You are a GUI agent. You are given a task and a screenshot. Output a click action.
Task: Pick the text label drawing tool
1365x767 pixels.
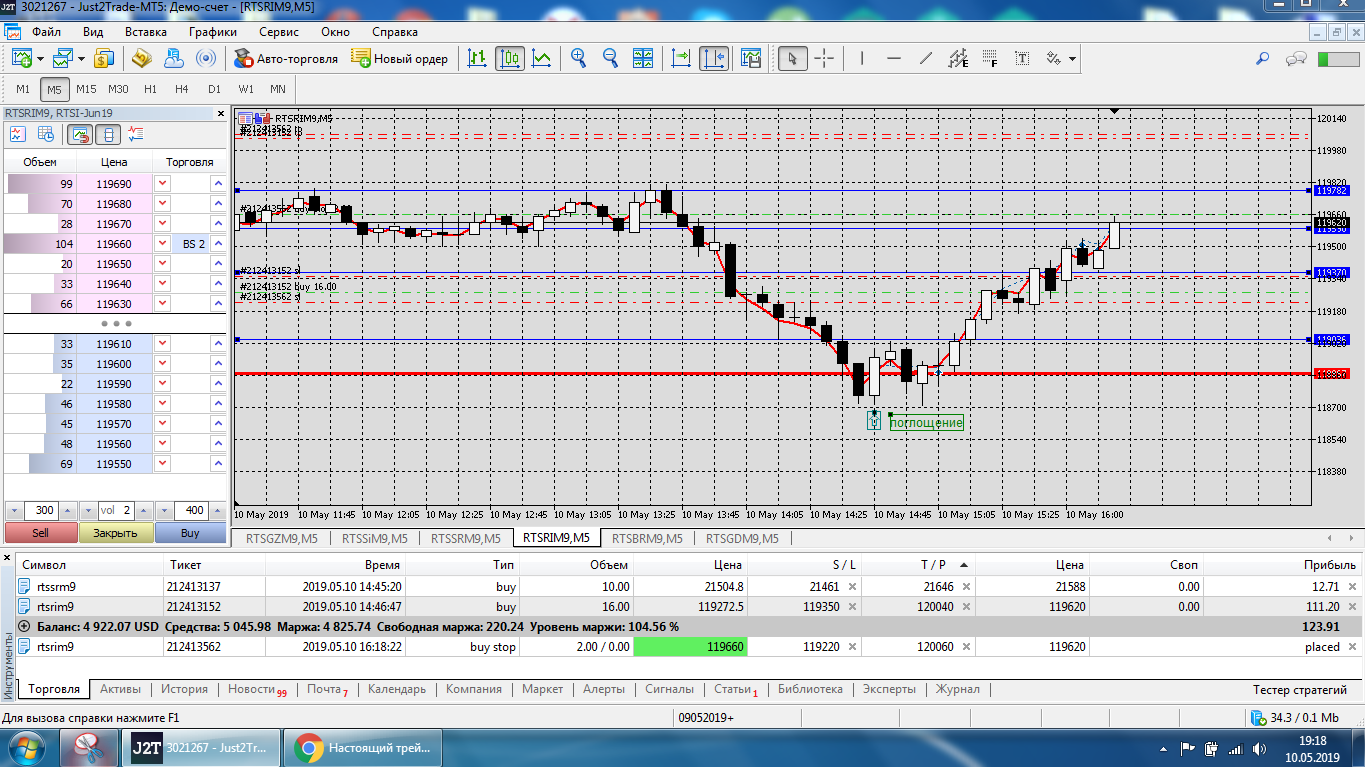(x=1022, y=58)
